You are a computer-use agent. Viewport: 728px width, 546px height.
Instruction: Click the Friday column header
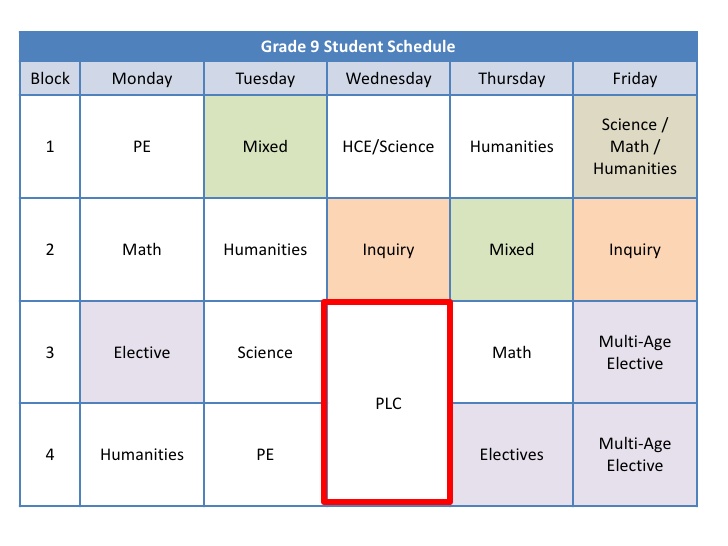(x=635, y=79)
